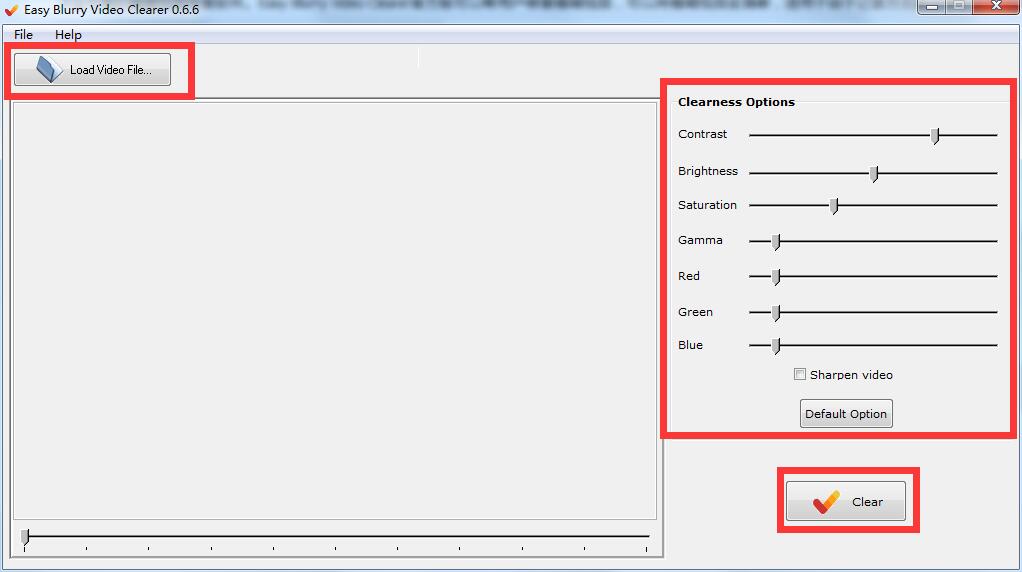Click the Saturation label
The image size is (1022, 572).
707,205
